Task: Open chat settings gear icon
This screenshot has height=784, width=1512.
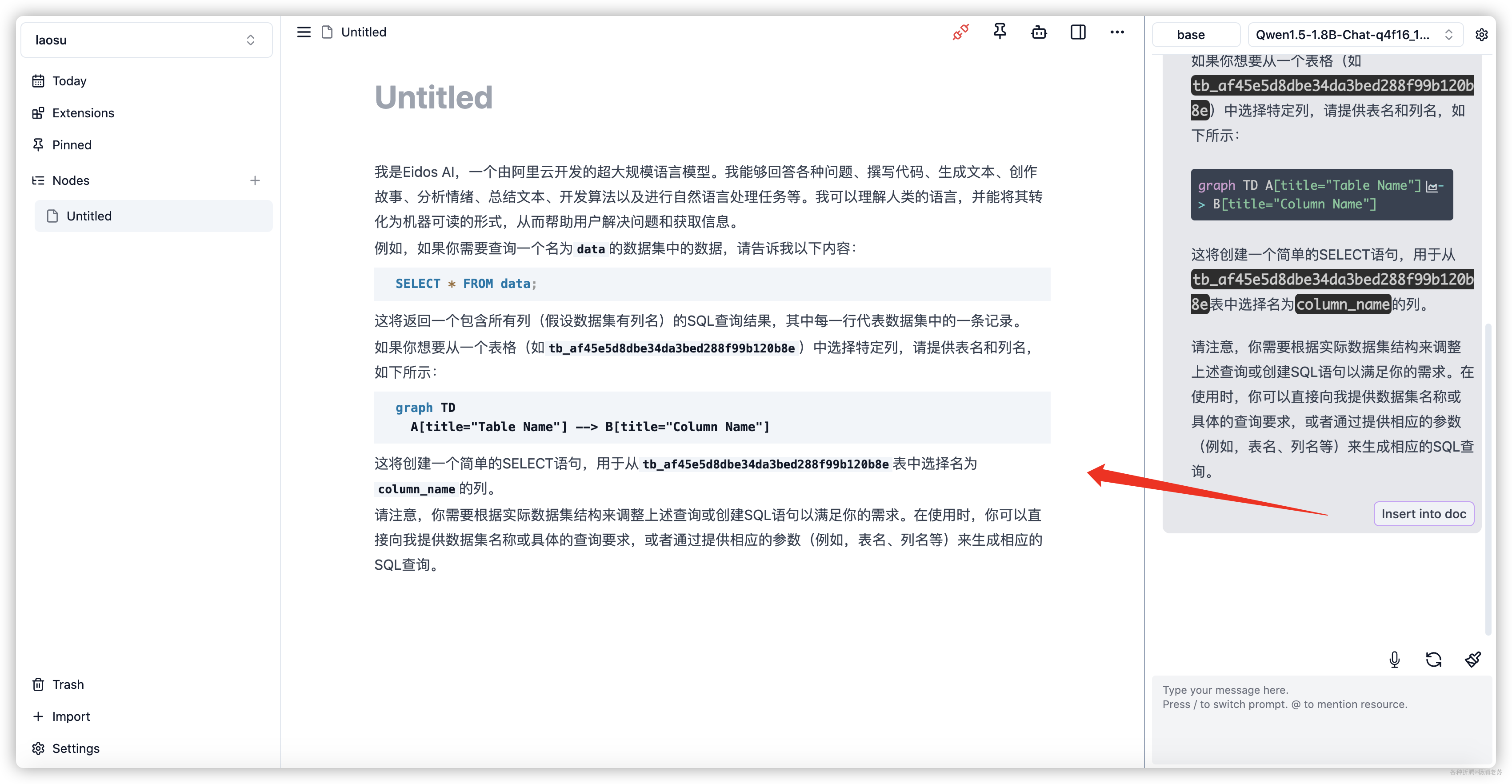Action: 1481,35
